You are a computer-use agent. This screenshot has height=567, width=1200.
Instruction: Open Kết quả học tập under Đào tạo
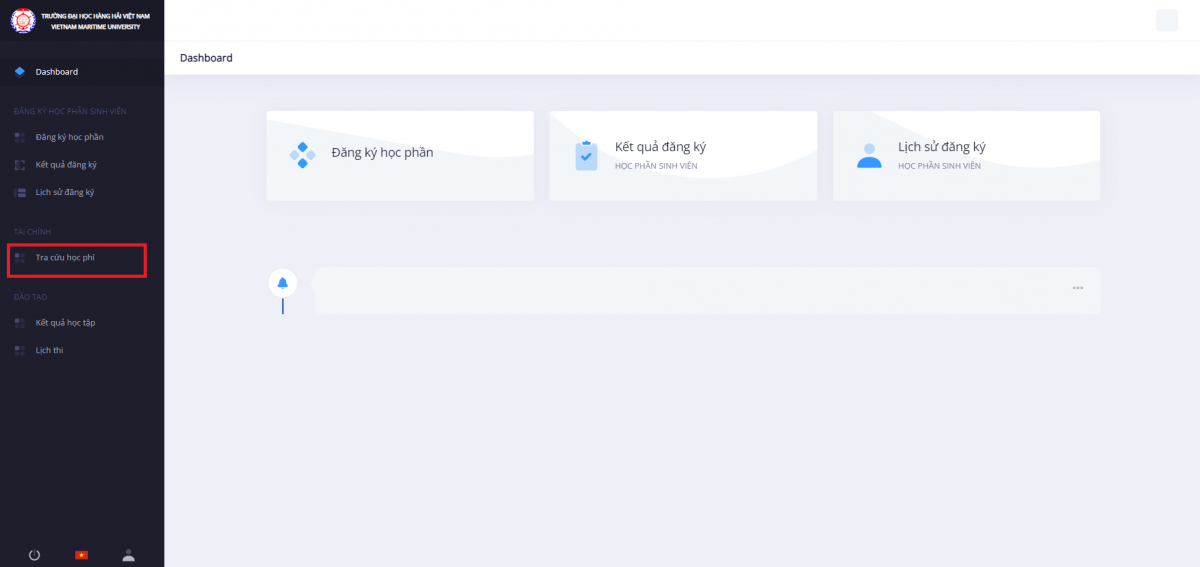click(65, 323)
